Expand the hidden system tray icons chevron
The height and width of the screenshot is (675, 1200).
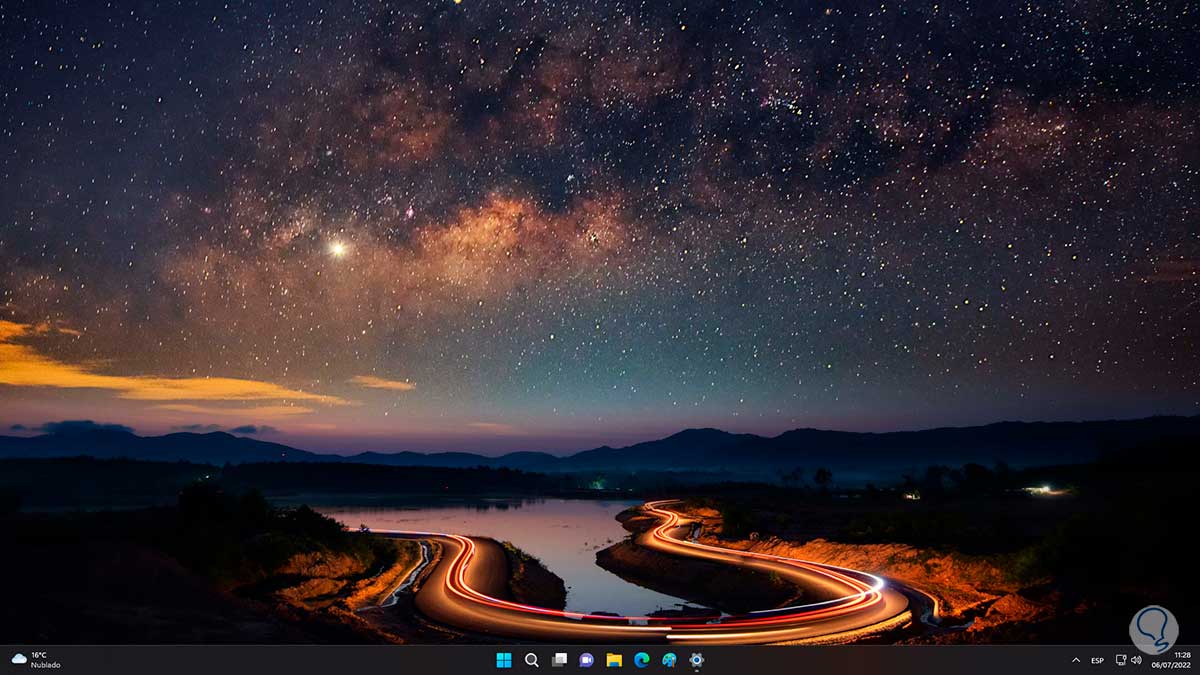1076,660
